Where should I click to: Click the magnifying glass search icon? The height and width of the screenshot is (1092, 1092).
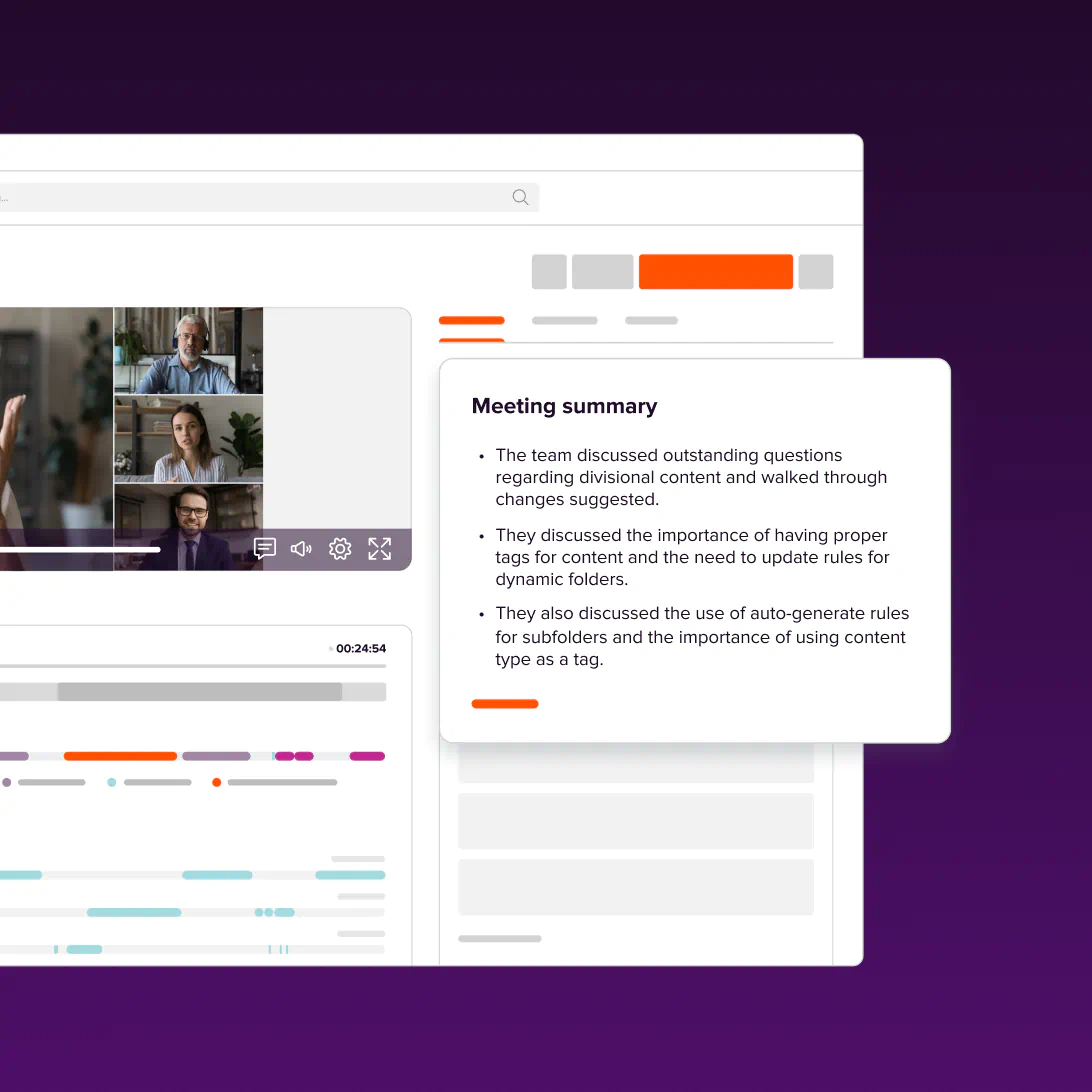click(x=520, y=196)
